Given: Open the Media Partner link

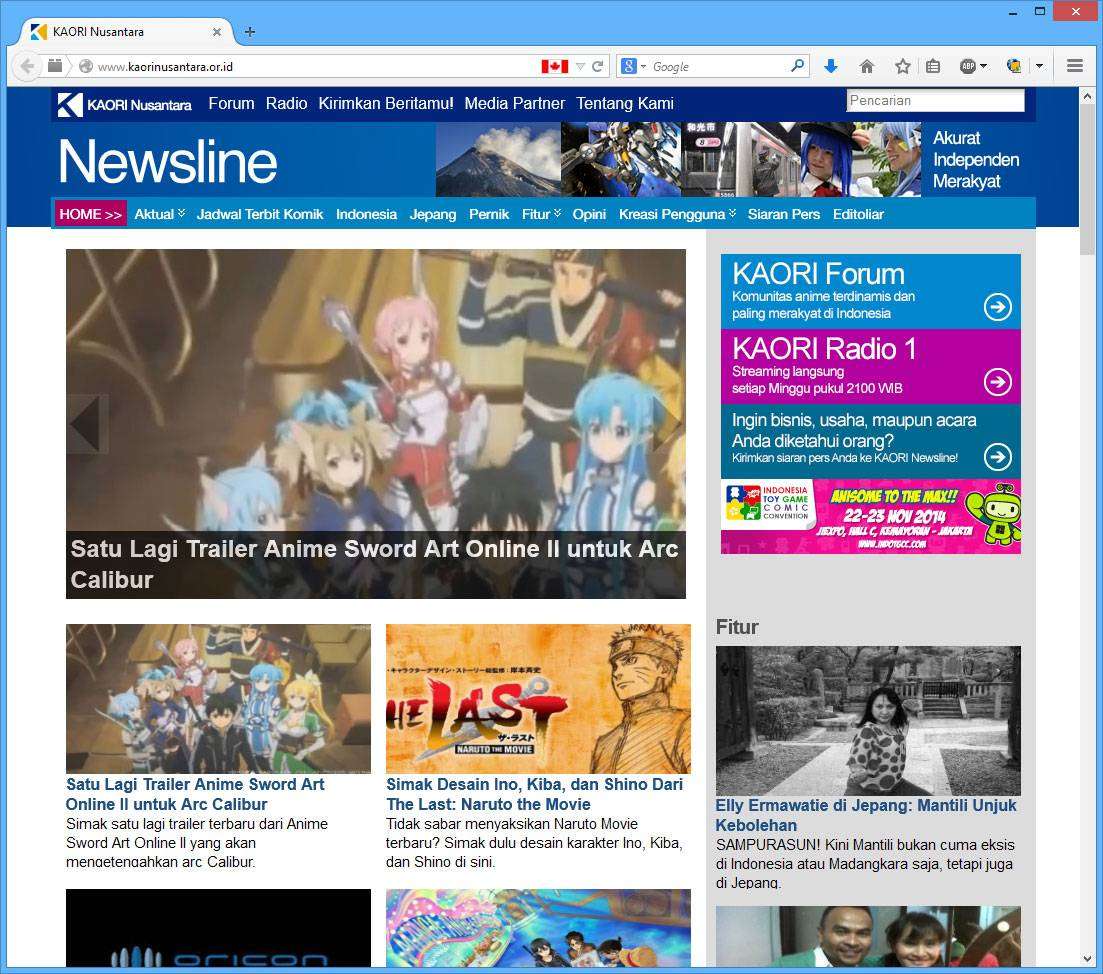Looking at the screenshot, I should point(515,103).
